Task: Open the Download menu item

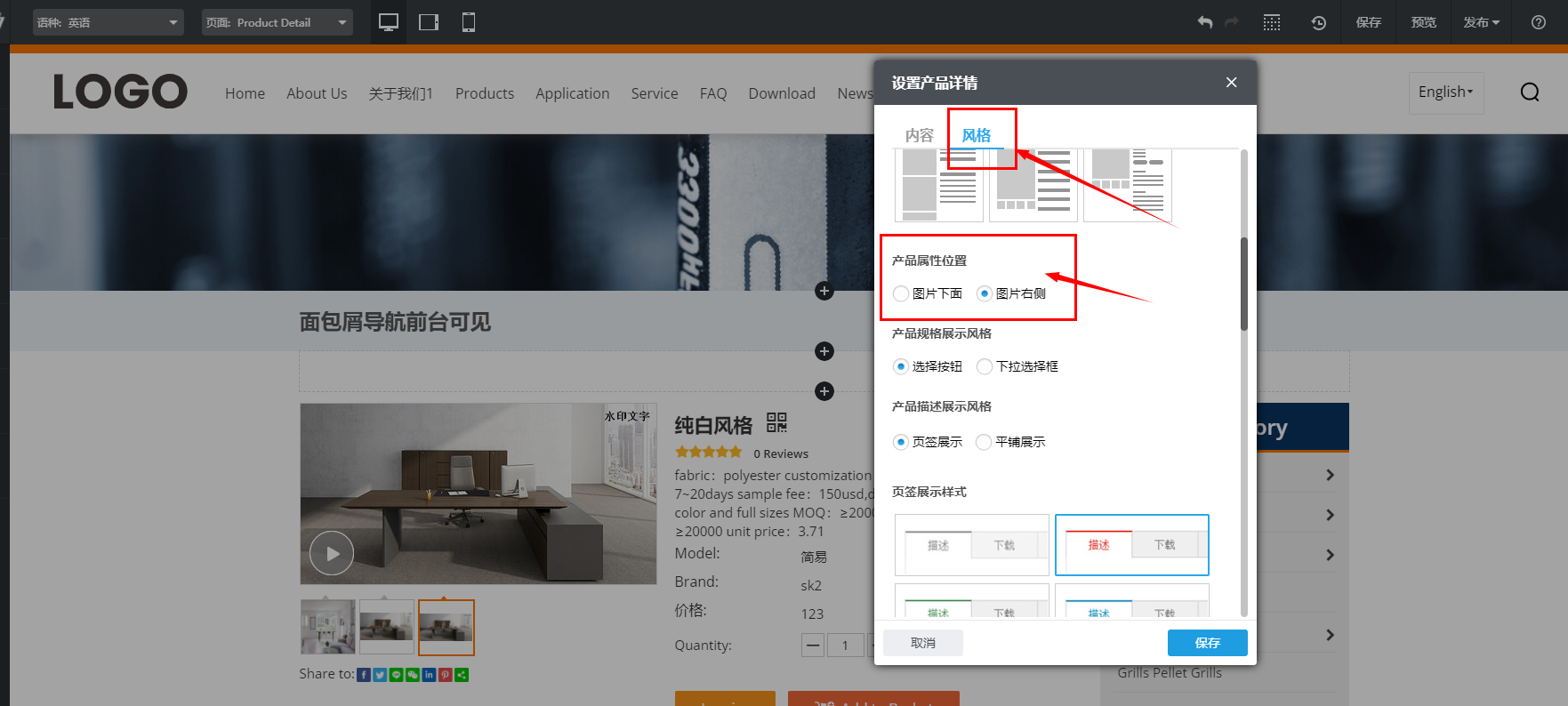Action: 782,93
